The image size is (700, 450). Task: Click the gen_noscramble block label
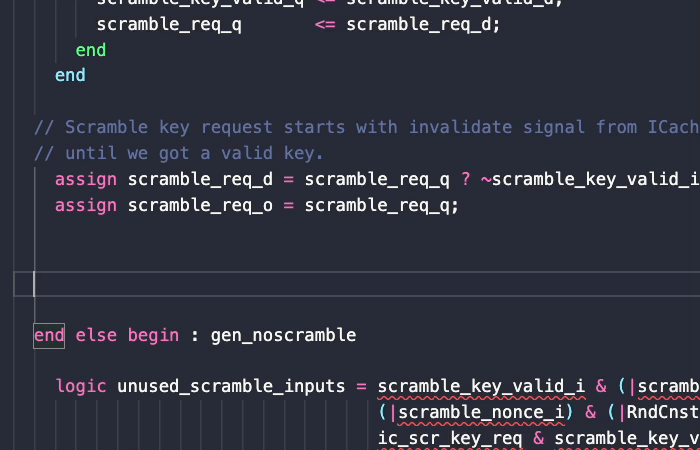click(x=283, y=335)
